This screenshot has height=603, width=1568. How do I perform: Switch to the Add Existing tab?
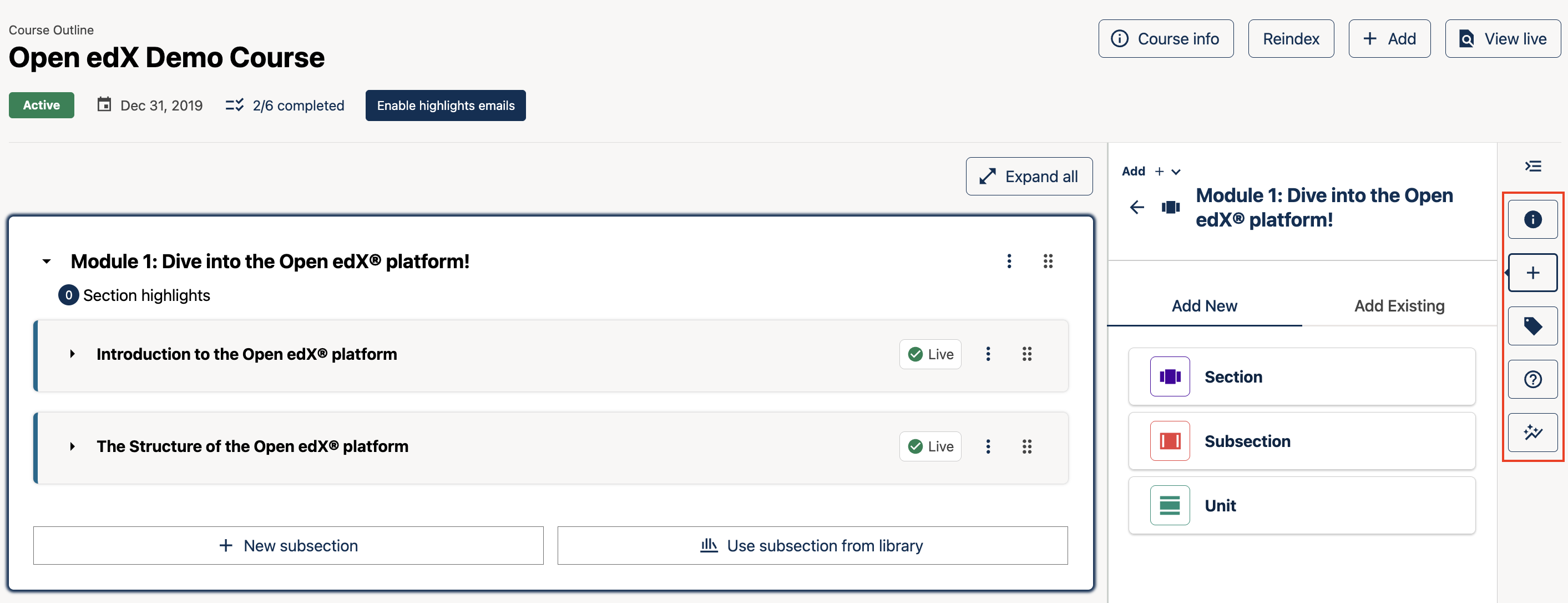pyautogui.click(x=1399, y=306)
